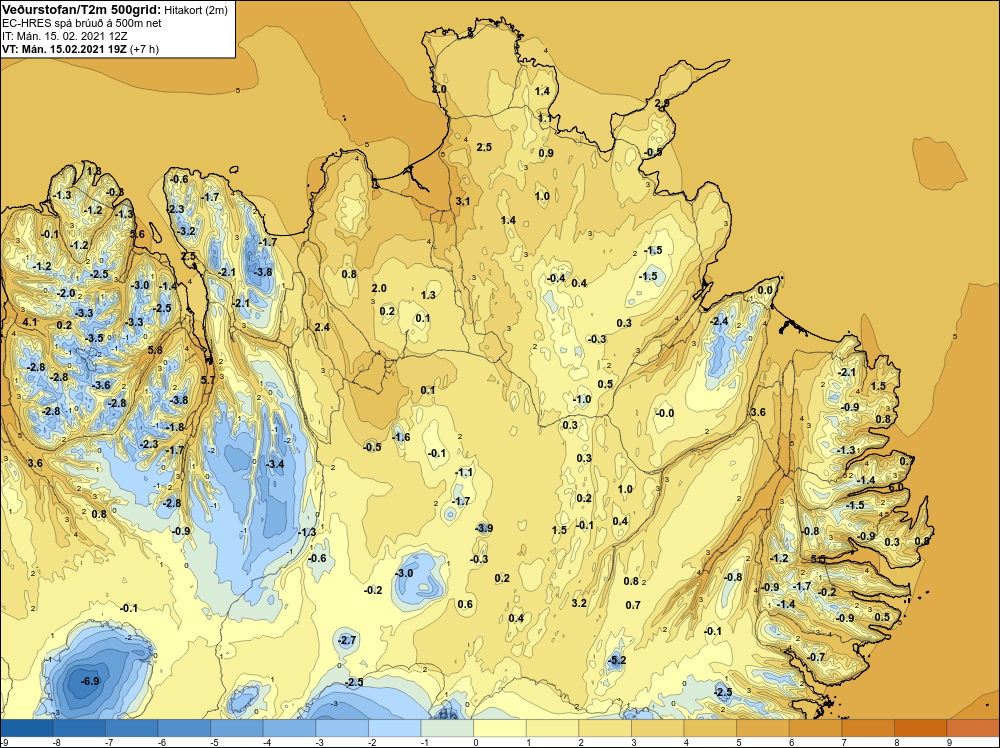The height and width of the screenshot is (748, 1000).
Task: Click the legend label '9'
Action: click(x=949, y=742)
